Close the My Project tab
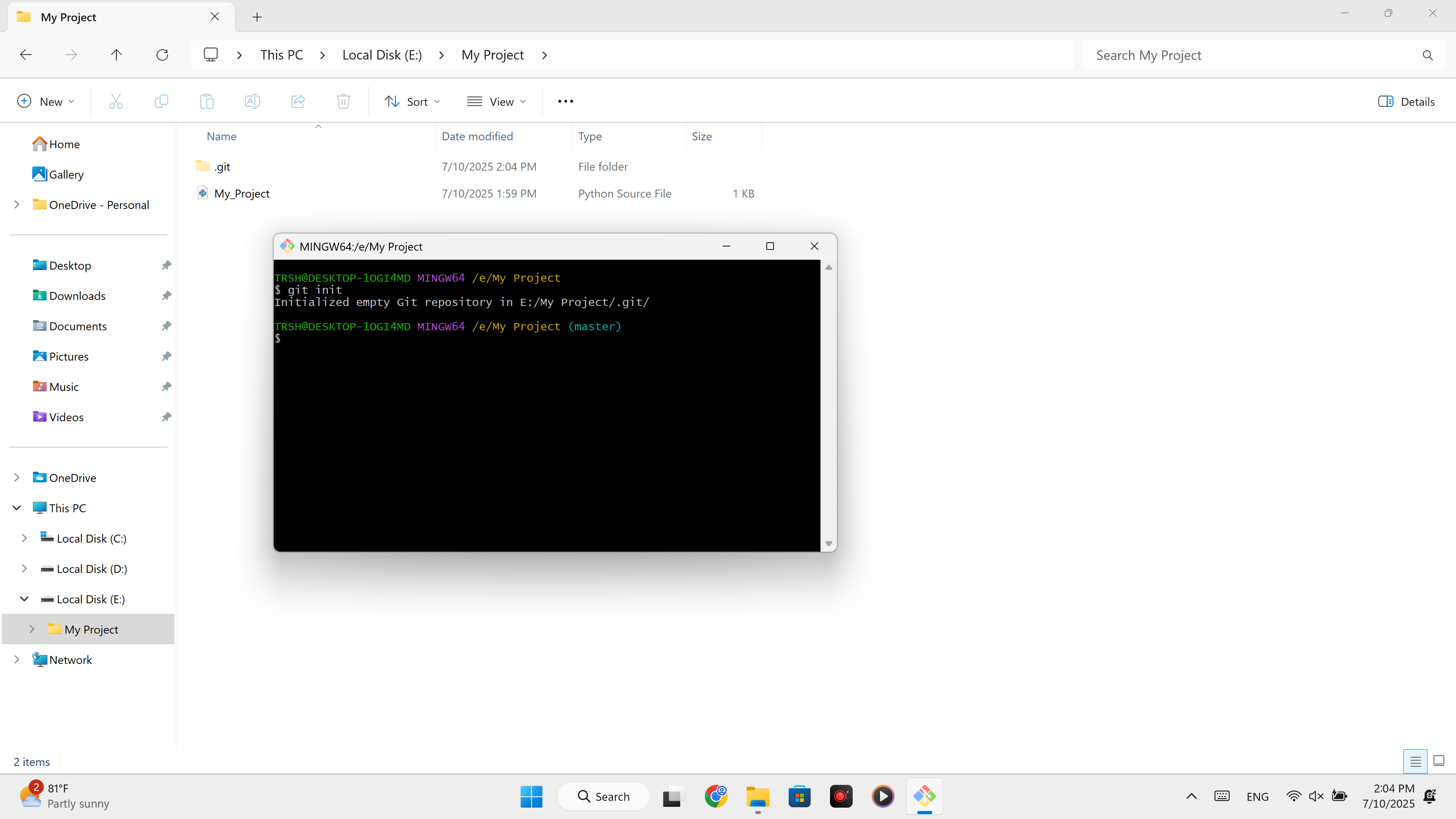1456x819 pixels. point(215,16)
